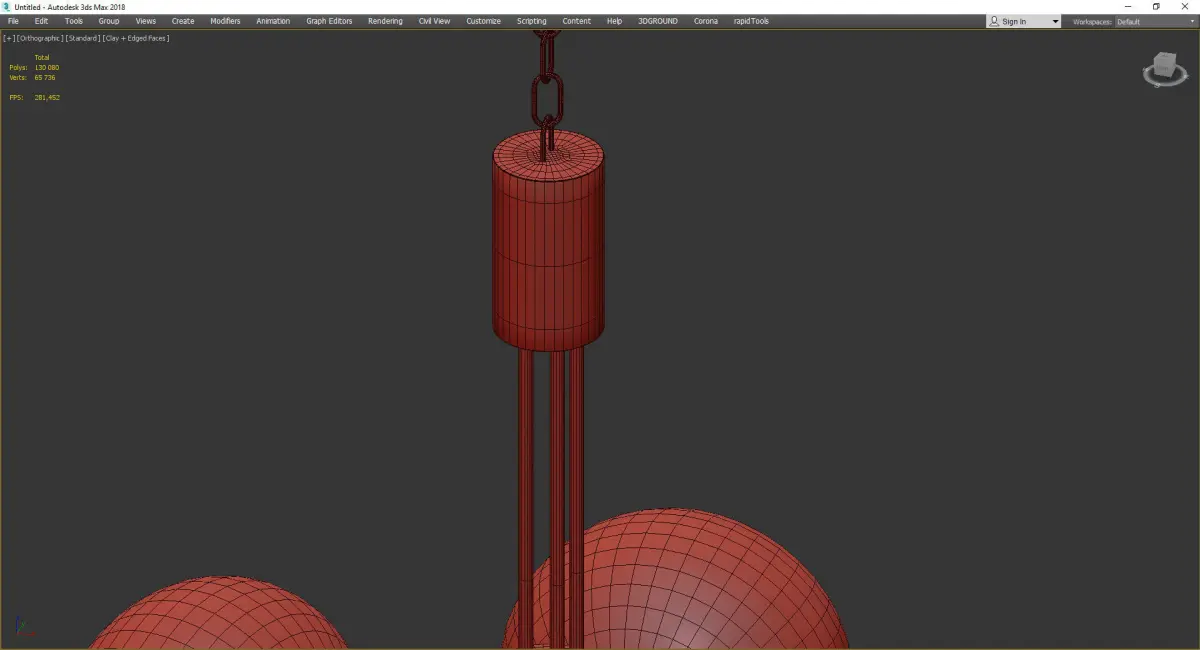Open the Graph Editors menu
1200x650 pixels.
pos(329,21)
